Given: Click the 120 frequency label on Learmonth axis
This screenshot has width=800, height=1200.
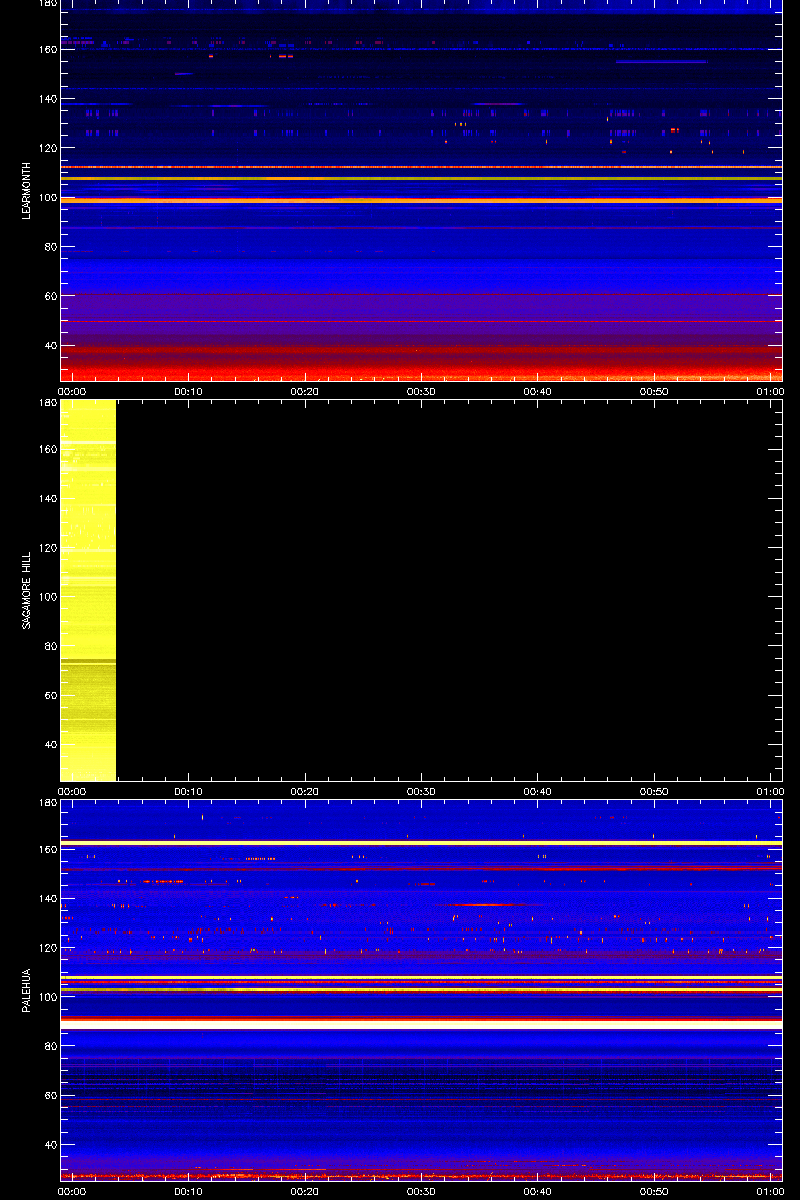Looking at the screenshot, I should (x=46, y=148).
